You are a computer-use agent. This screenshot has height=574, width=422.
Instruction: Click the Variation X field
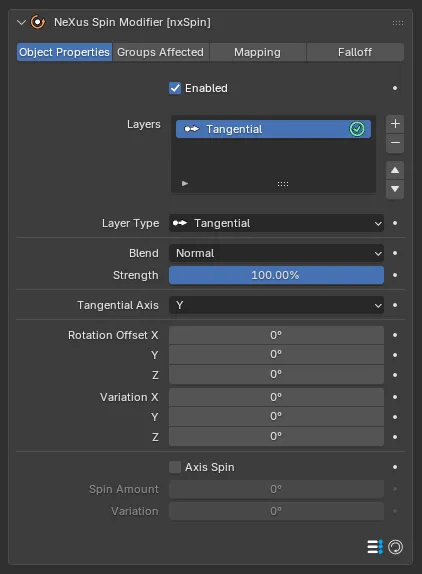[276, 397]
